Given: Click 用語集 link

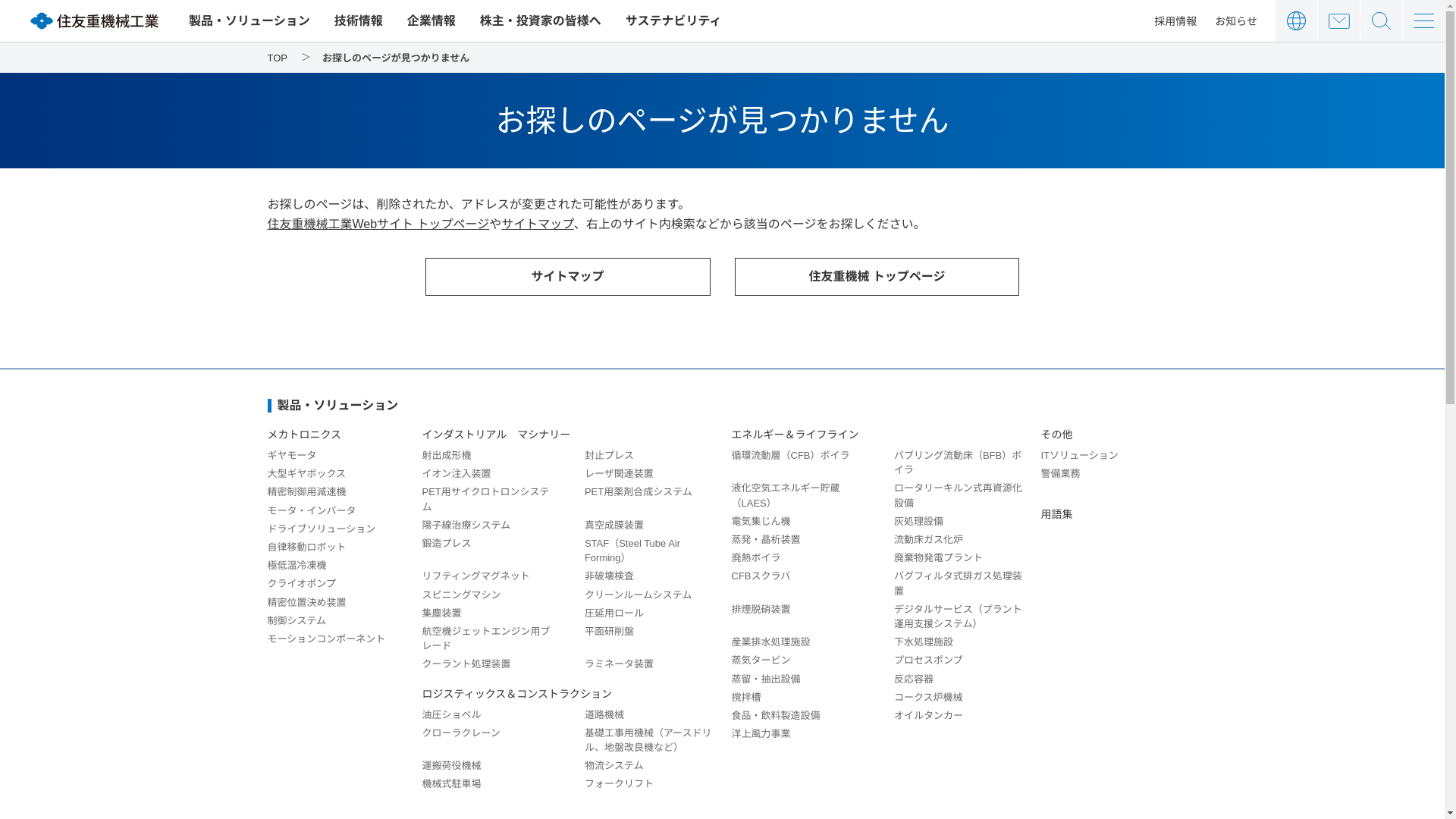Looking at the screenshot, I should pyautogui.click(x=1056, y=514).
